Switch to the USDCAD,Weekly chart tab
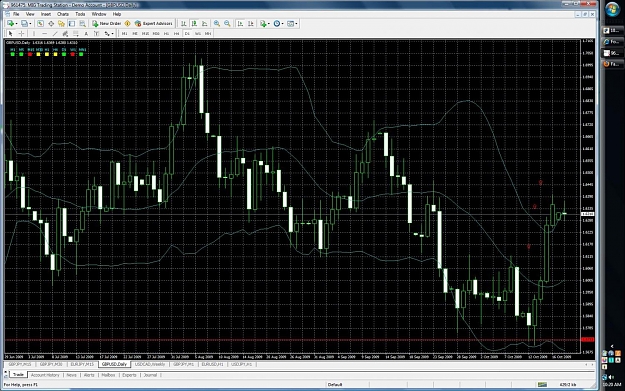 click(x=150, y=364)
